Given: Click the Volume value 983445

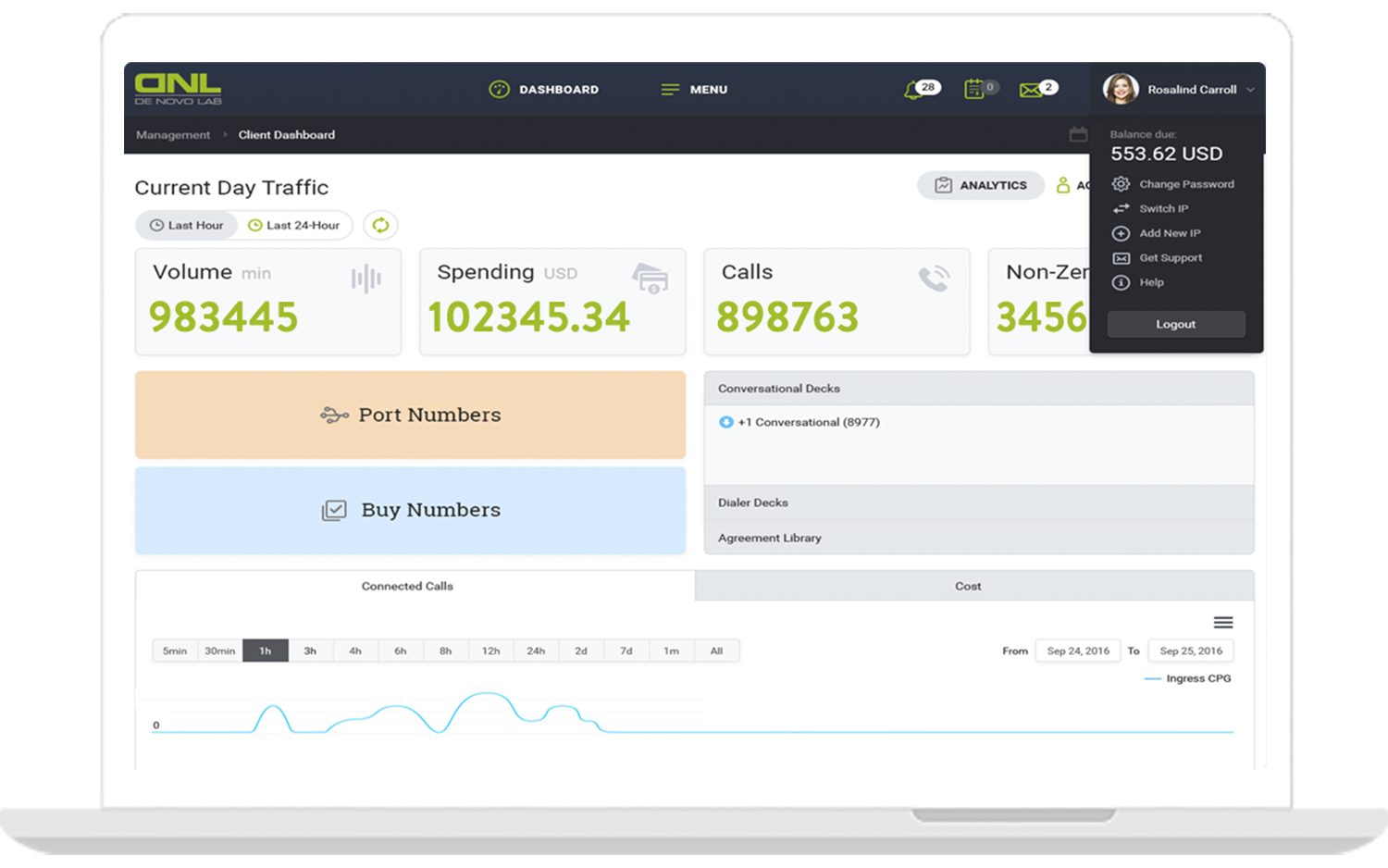Looking at the screenshot, I should pos(224,317).
